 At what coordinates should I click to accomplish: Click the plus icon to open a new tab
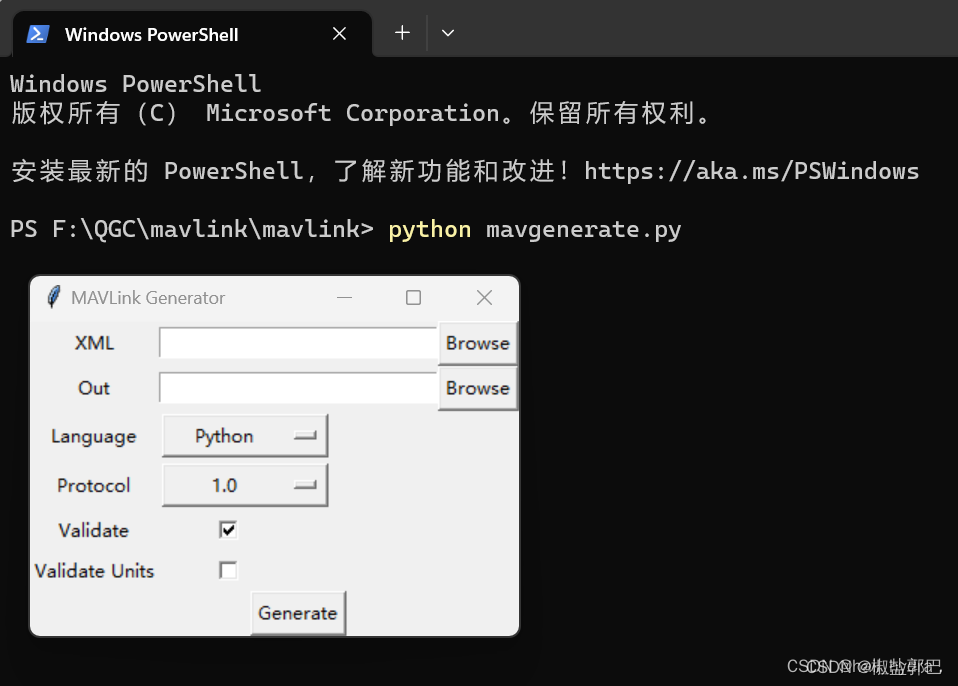pos(401,32)
